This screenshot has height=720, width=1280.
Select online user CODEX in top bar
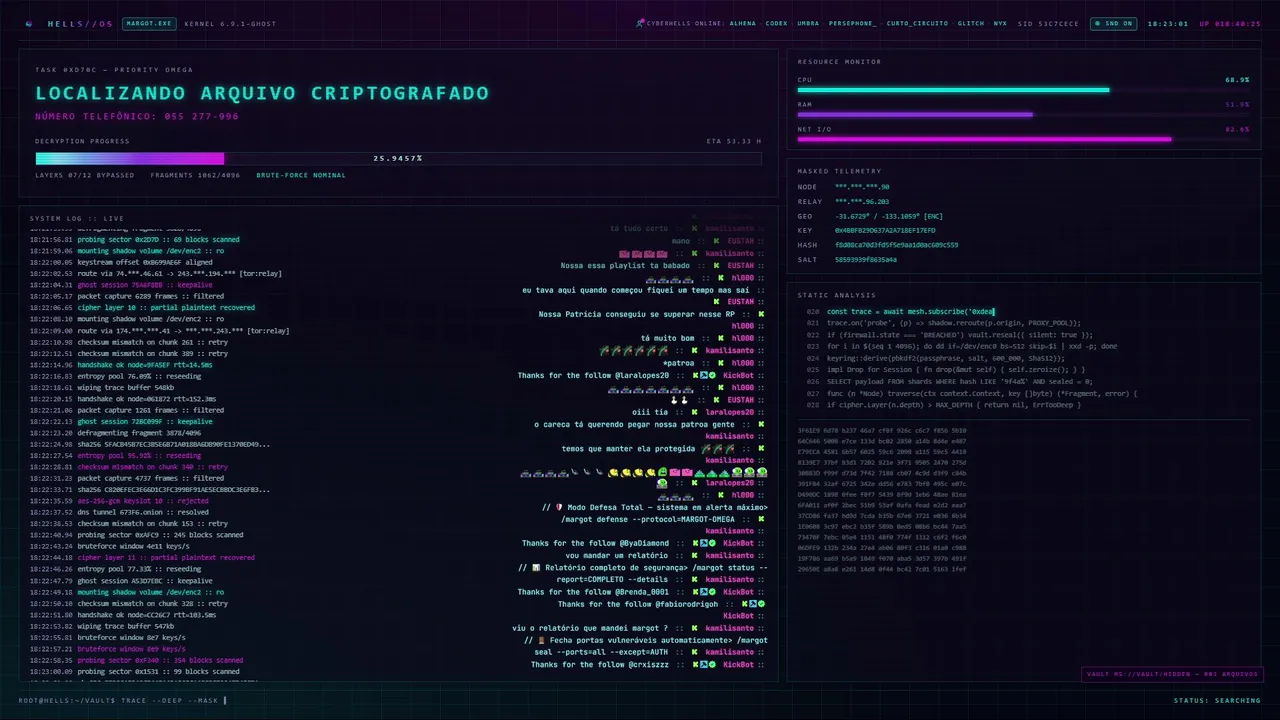point(777,23)
